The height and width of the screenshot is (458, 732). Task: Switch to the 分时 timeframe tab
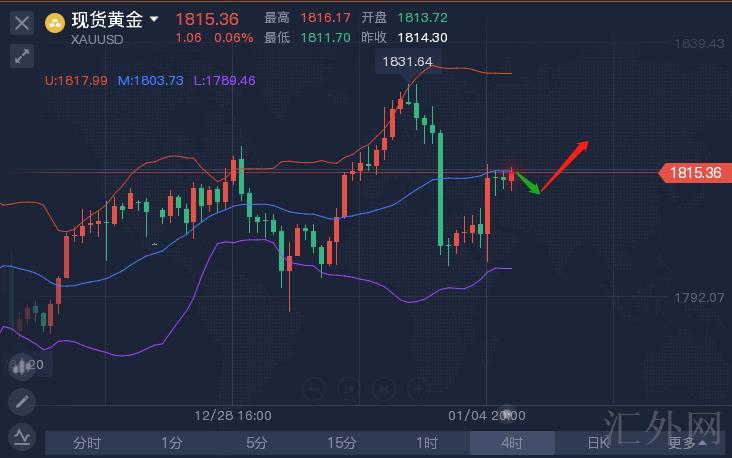[x=87, y=443]
